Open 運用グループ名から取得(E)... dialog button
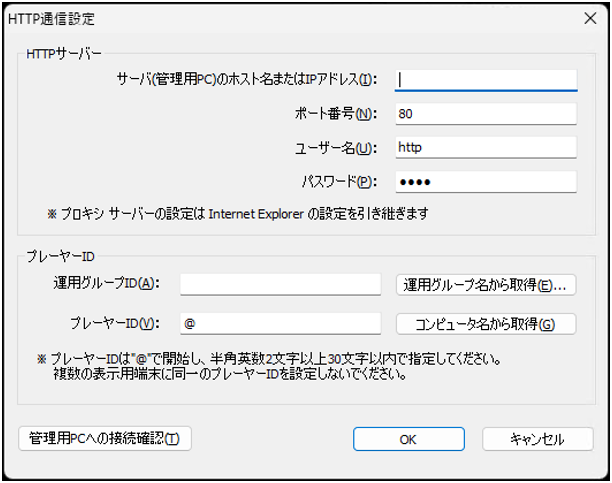Viewport: 612px width, 483px height. 486,285
